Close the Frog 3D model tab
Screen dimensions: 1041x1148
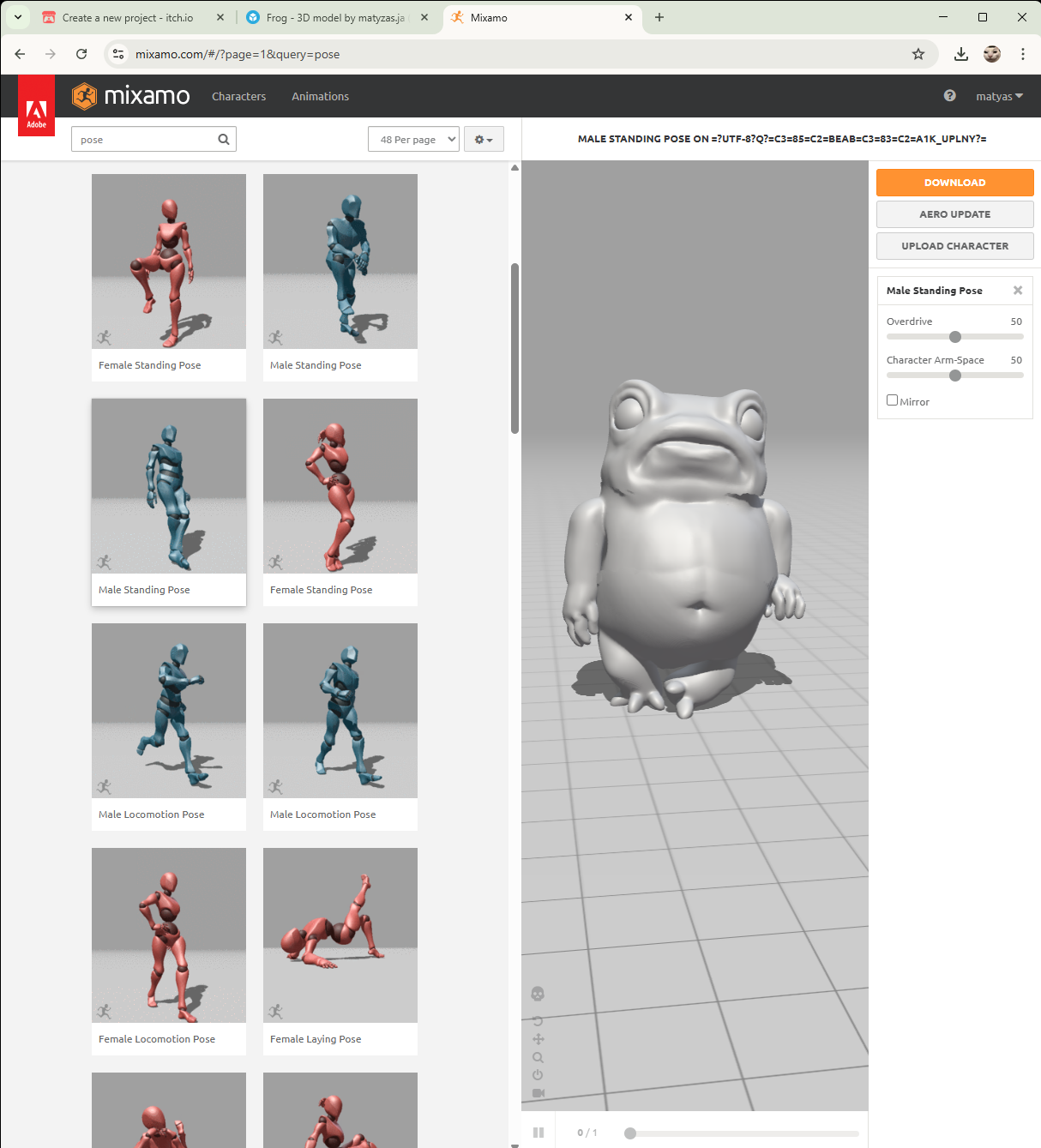click(x=424, y=17)
